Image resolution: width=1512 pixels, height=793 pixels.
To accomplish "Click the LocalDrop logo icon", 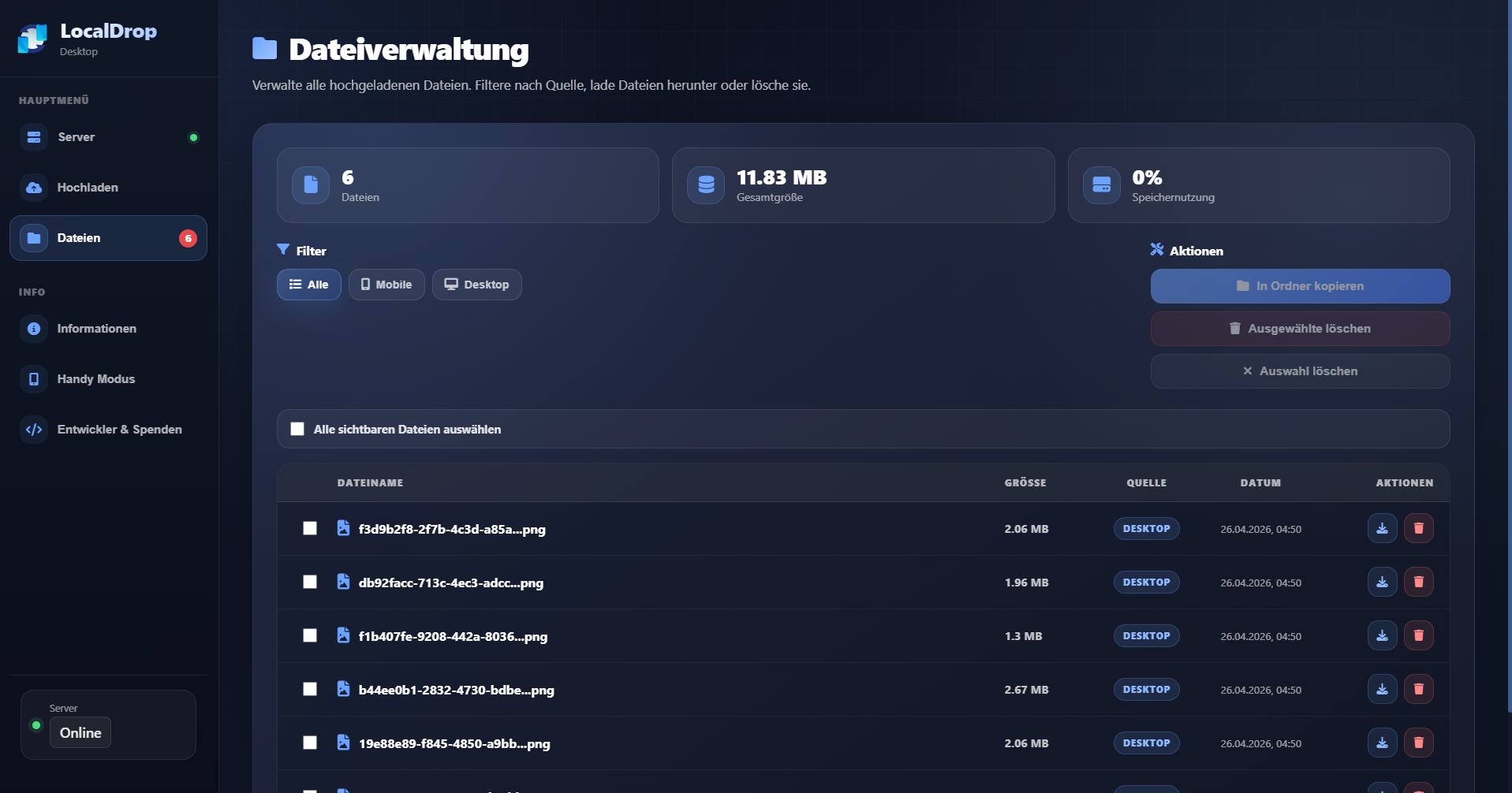I will (32, 38).
